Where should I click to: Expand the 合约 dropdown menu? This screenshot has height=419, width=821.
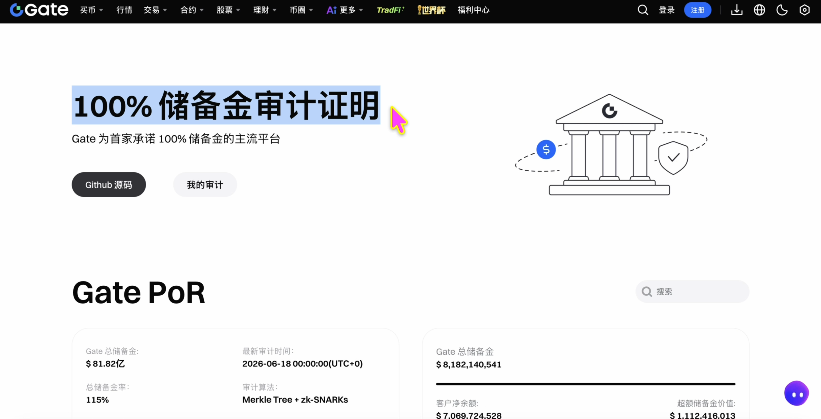coord(192,10)
